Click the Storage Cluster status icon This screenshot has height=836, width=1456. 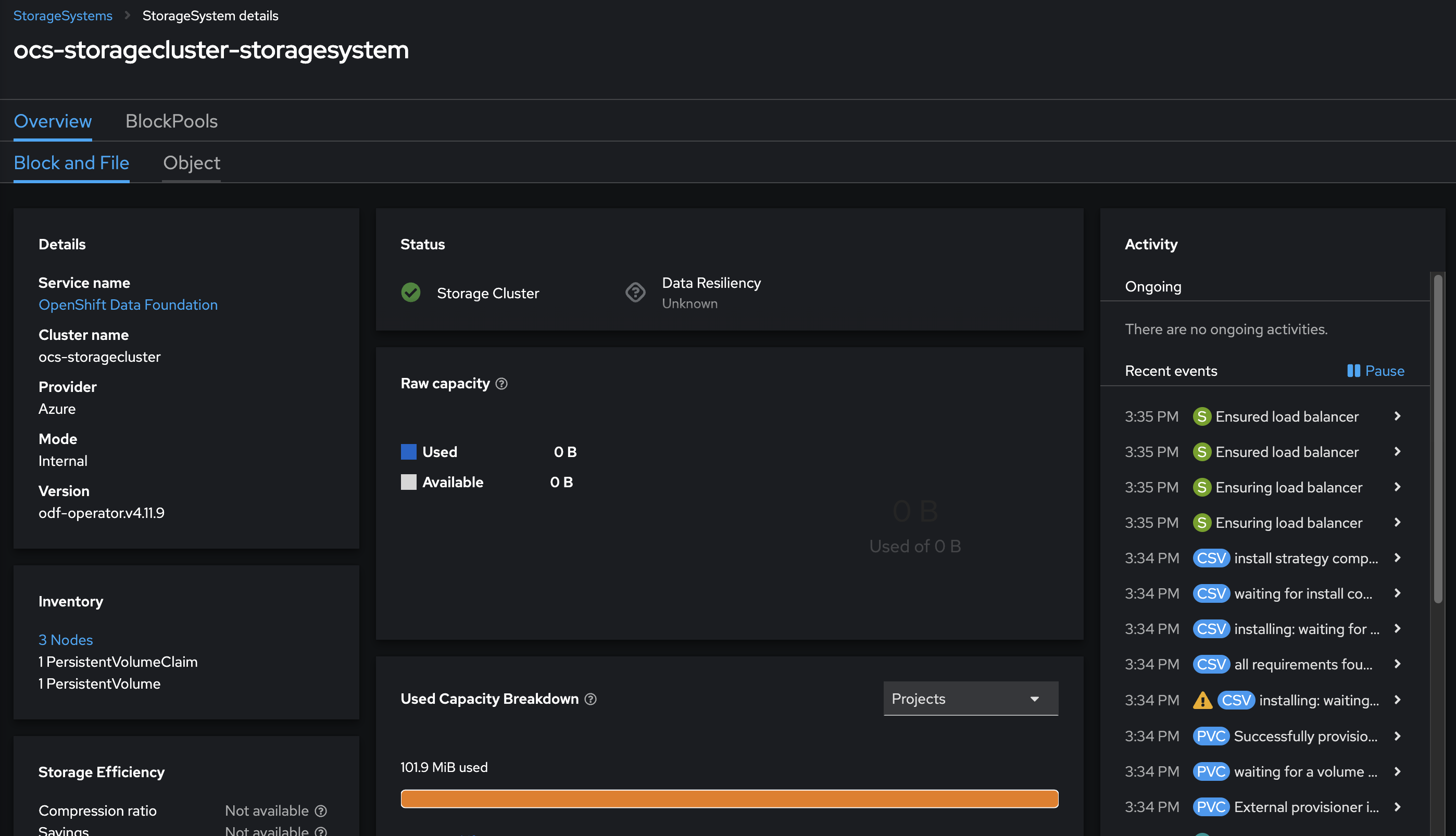pyautogui.click(x=411, y=292)
